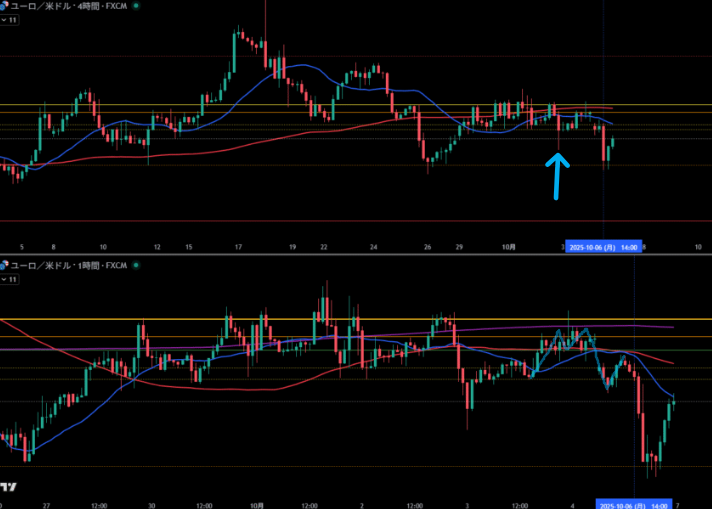Click the pane divider between the two charts
This screenshot has width=712, height=509.
356,255
